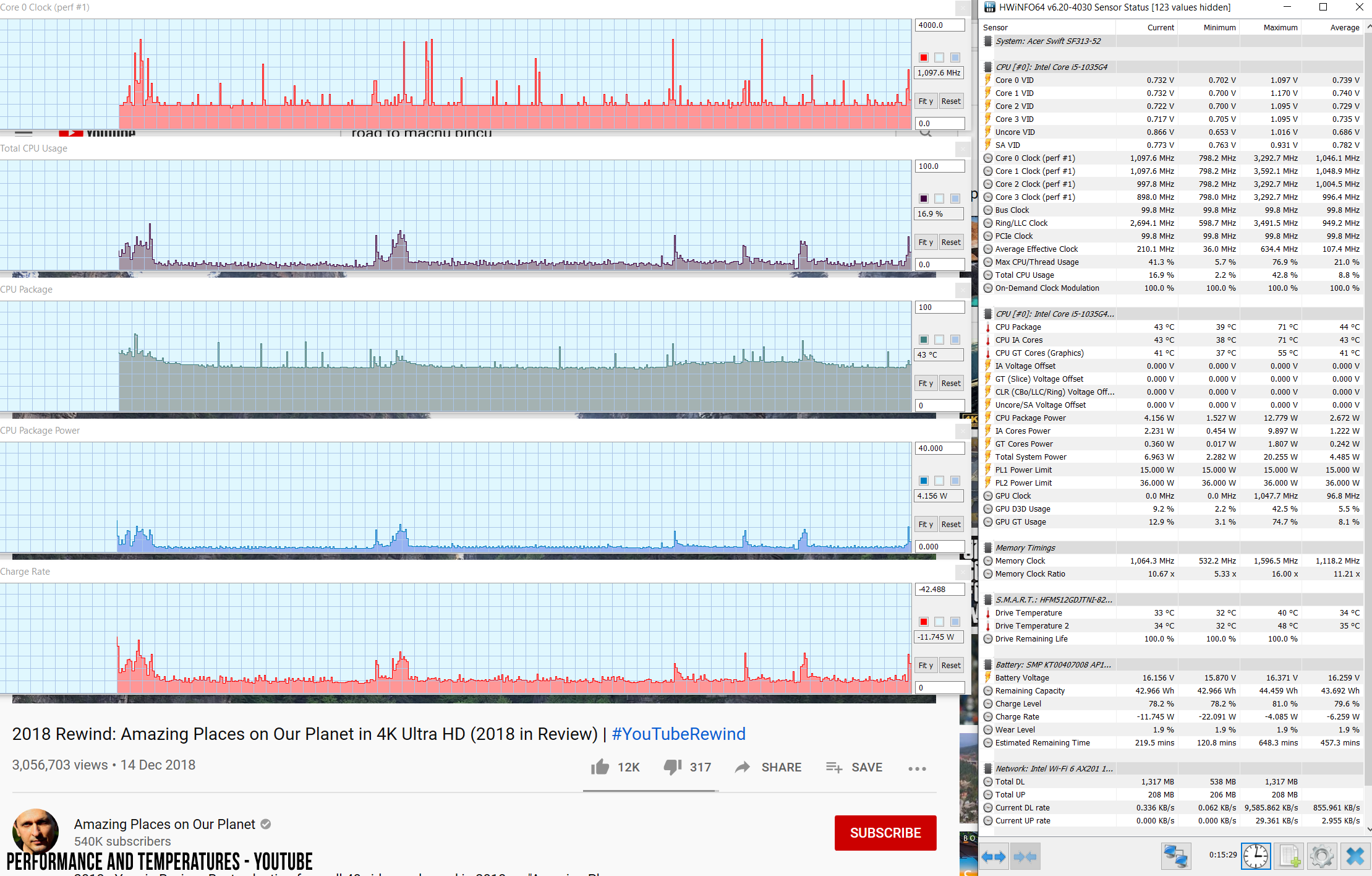Click blue color swatch in CPU Package Power graph
Viewport: 1372px width, 876px height.
924,481
